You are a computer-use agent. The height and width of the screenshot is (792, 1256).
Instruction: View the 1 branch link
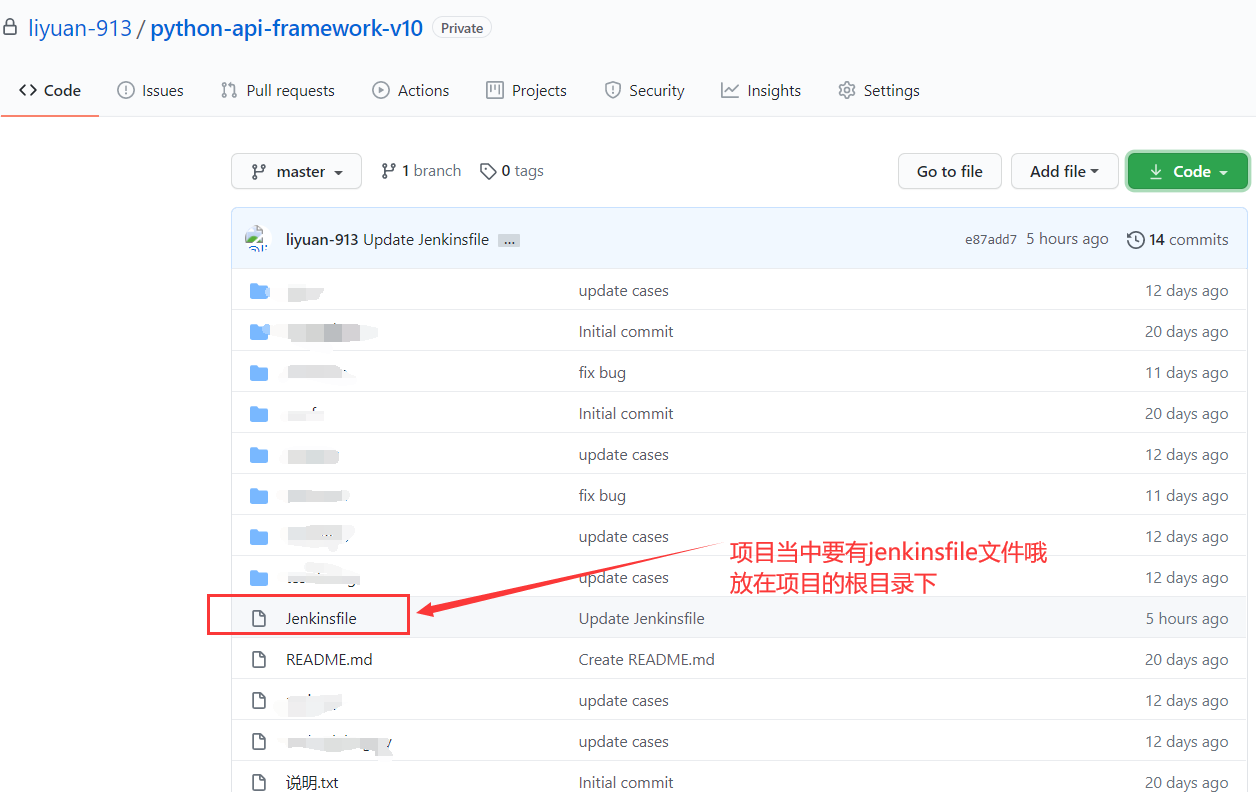(x=421, y=171)
